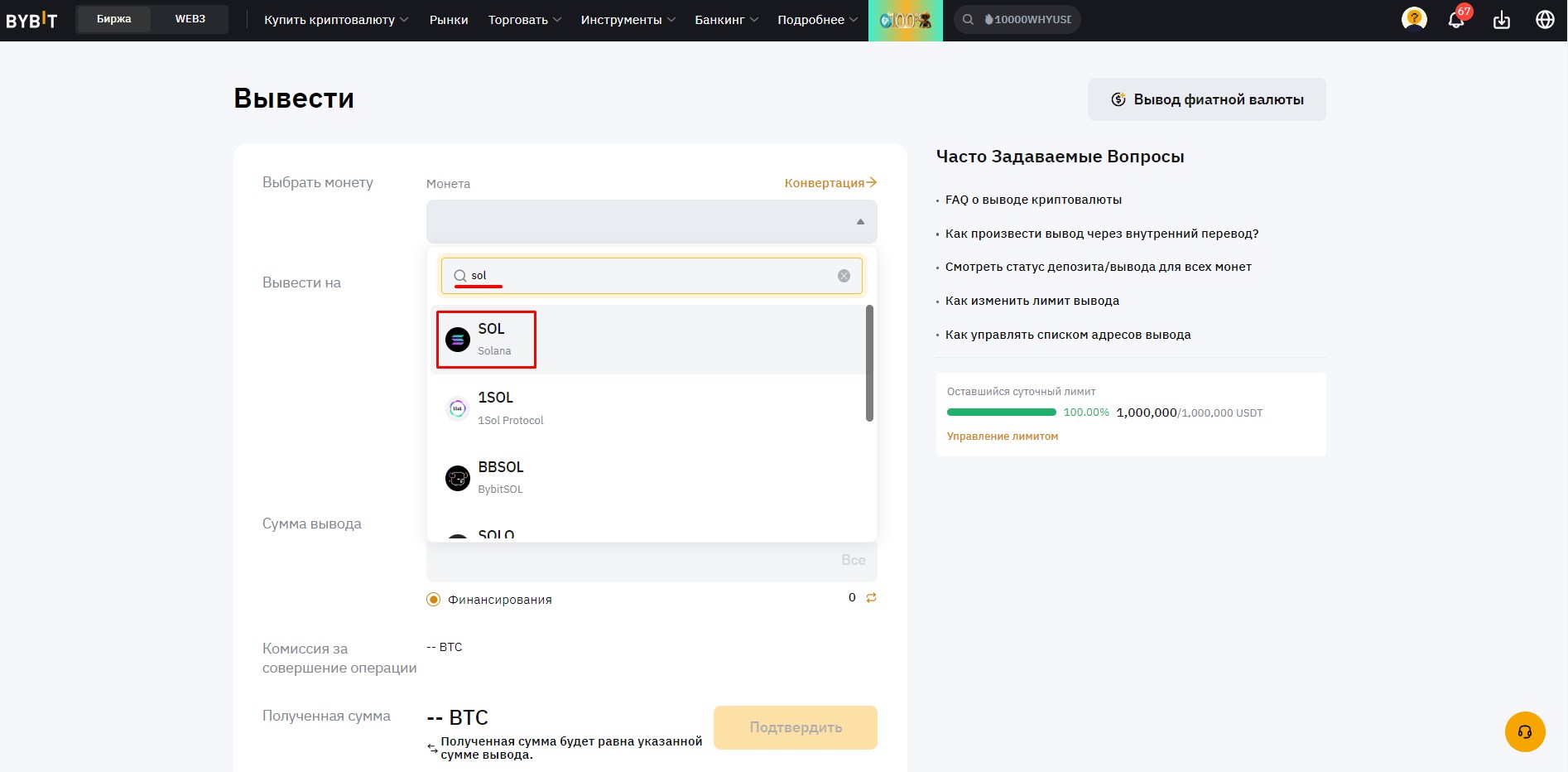
Task: Open the notifications bell icon
Action: click(x=1456, y=19)
